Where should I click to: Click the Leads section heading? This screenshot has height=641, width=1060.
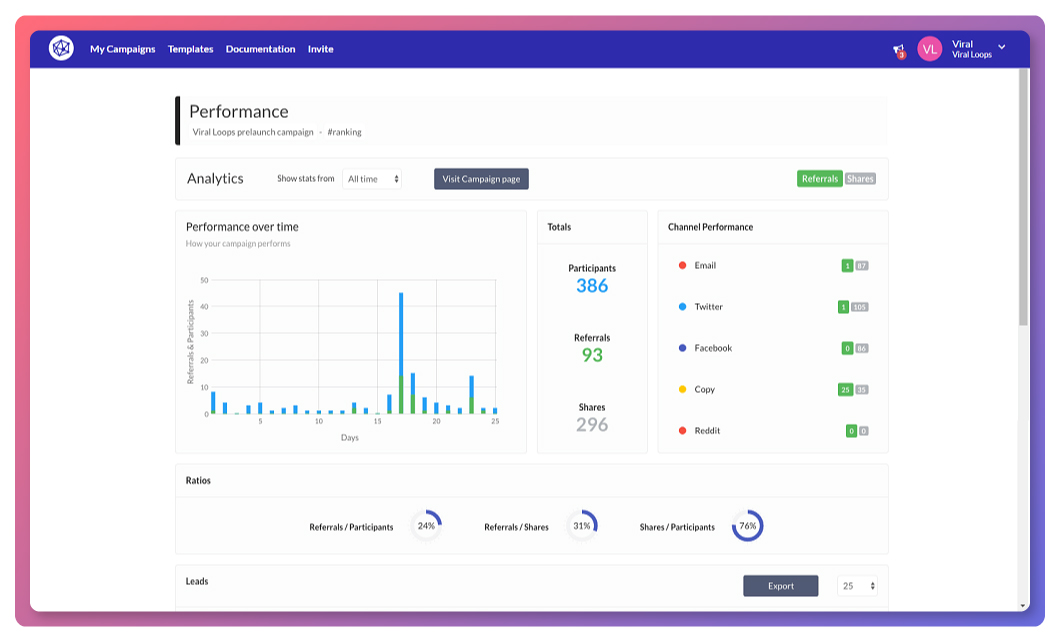coord(197,581)
